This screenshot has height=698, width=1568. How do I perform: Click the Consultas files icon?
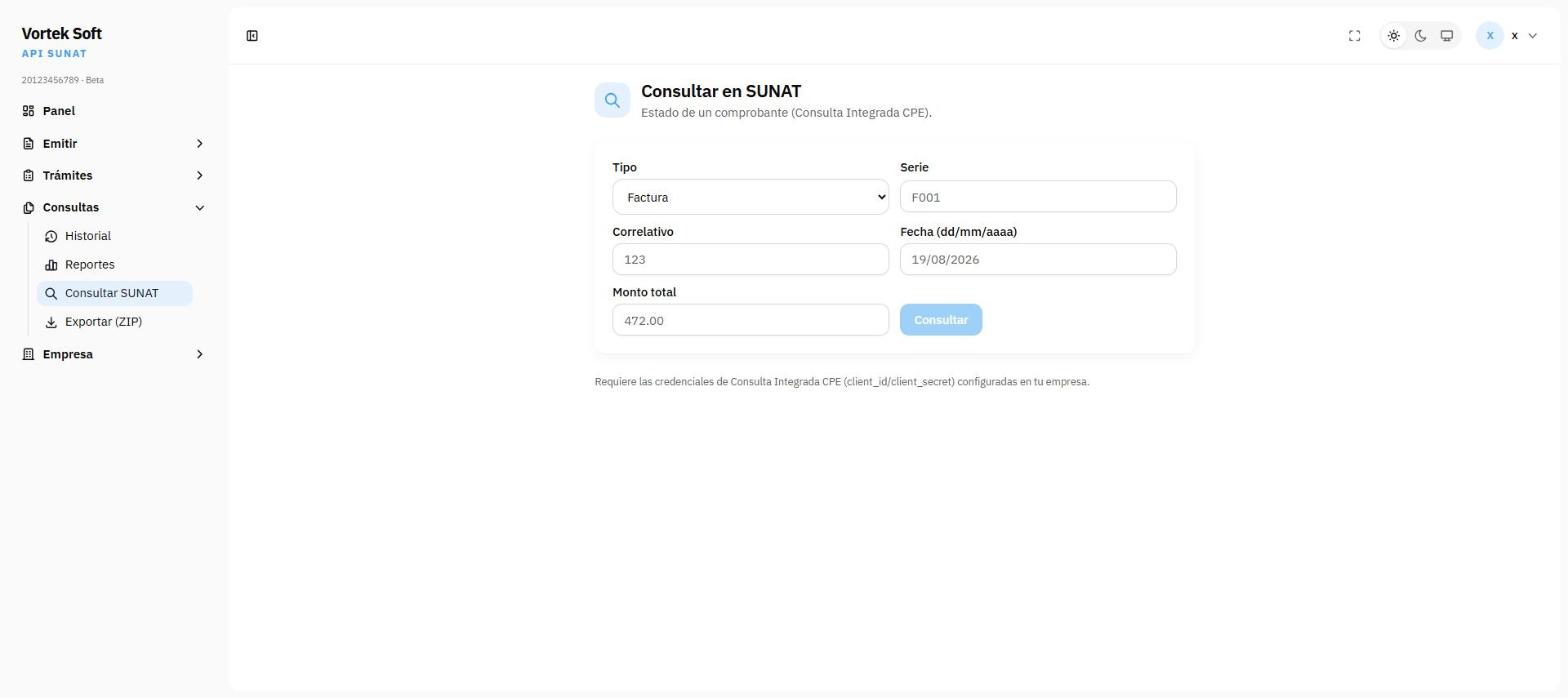pyautogui.click(x=28, y=208)
